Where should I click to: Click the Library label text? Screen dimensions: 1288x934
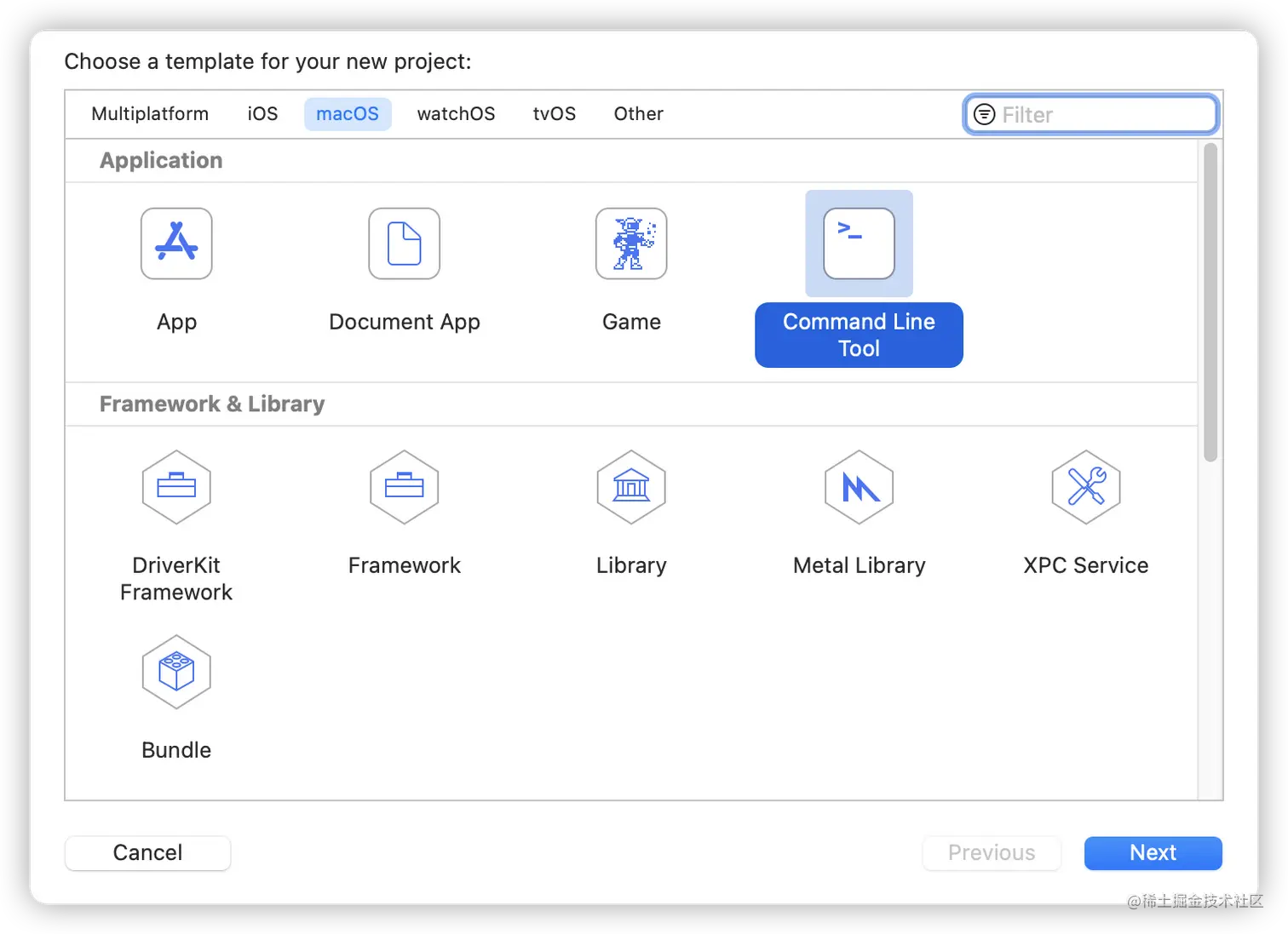coord(631,565)
